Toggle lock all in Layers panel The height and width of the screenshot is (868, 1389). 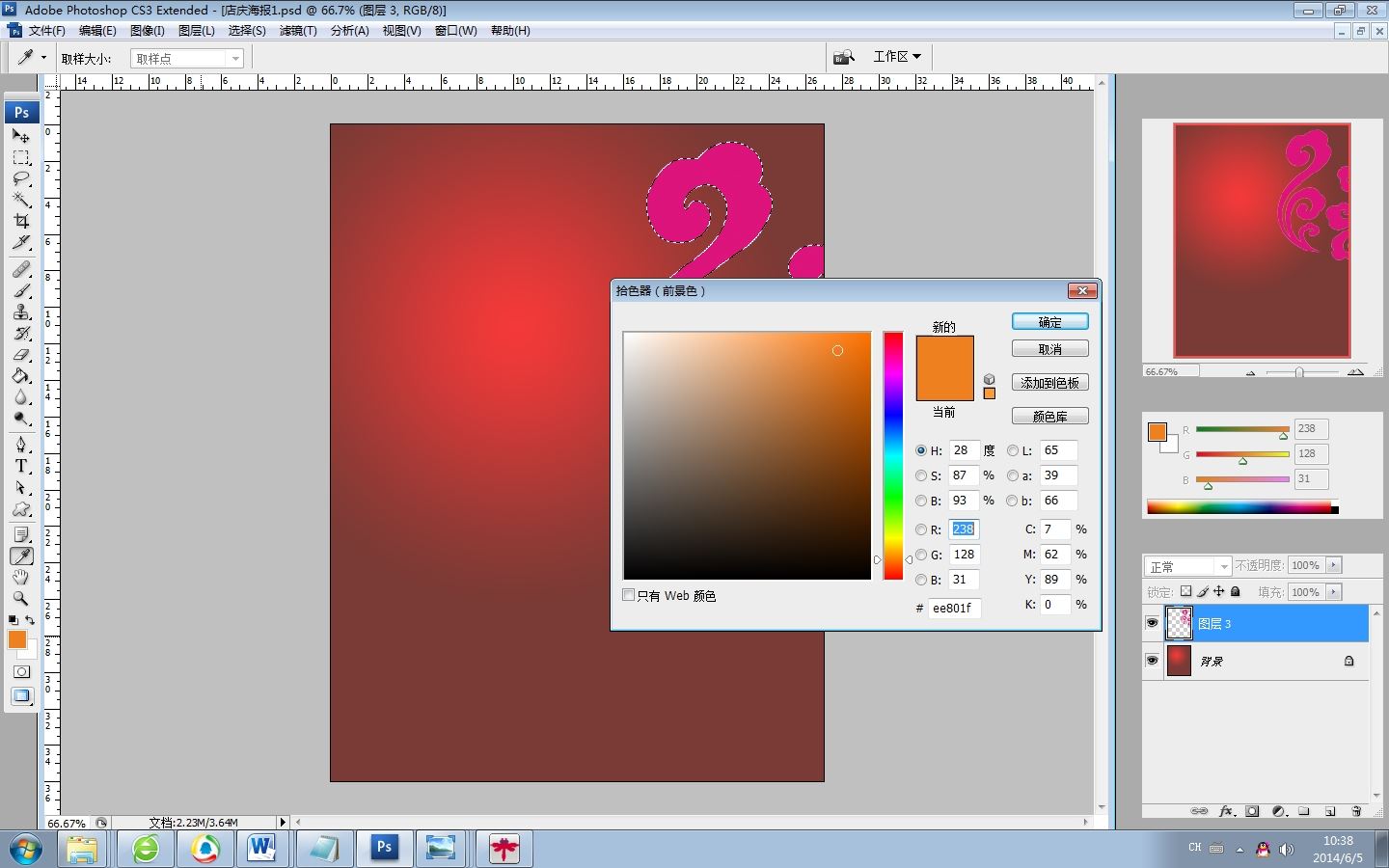pos(1236,591)
